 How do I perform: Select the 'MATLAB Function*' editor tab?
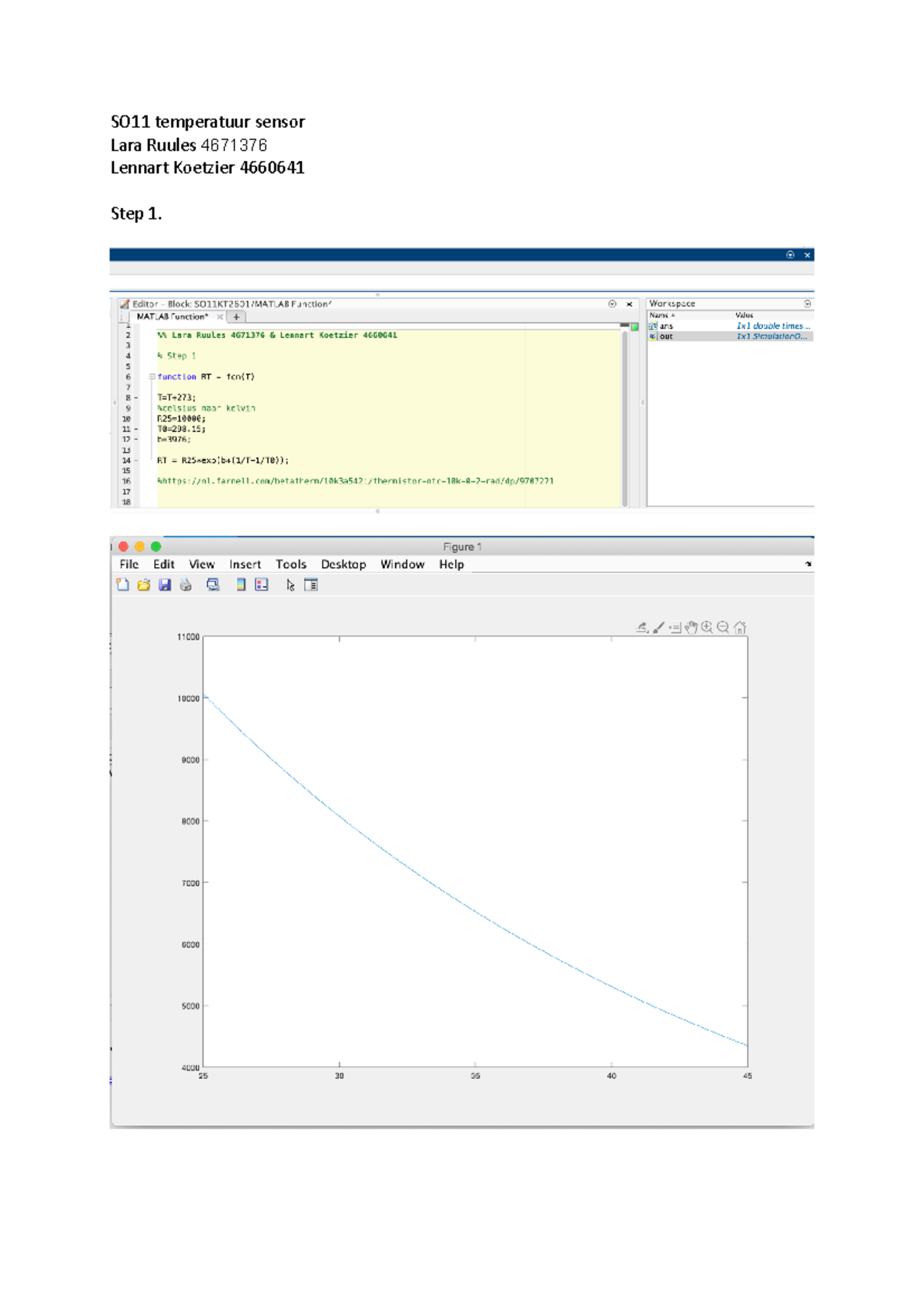(172, 317)
